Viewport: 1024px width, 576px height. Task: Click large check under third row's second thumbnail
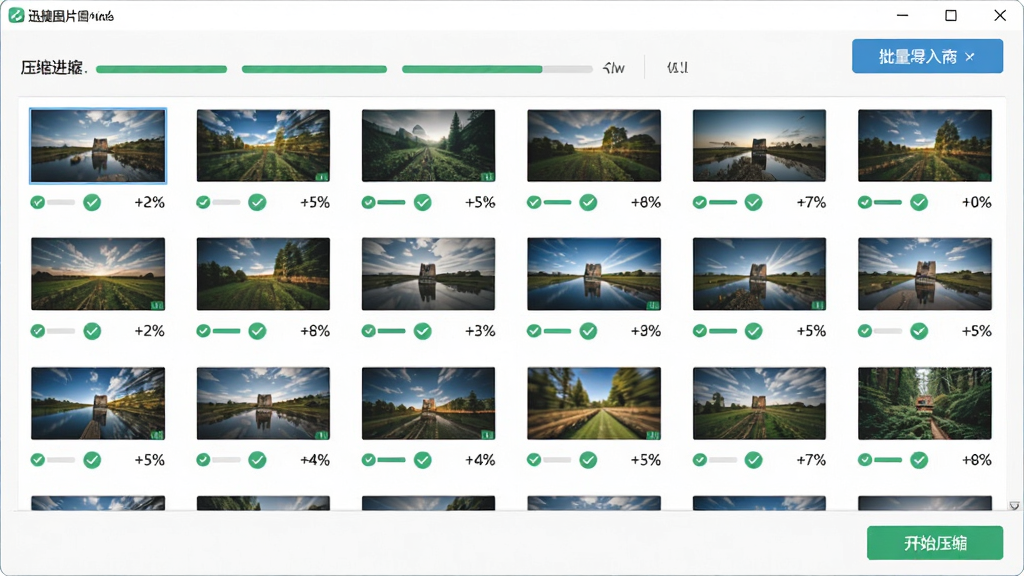(257, 460)
